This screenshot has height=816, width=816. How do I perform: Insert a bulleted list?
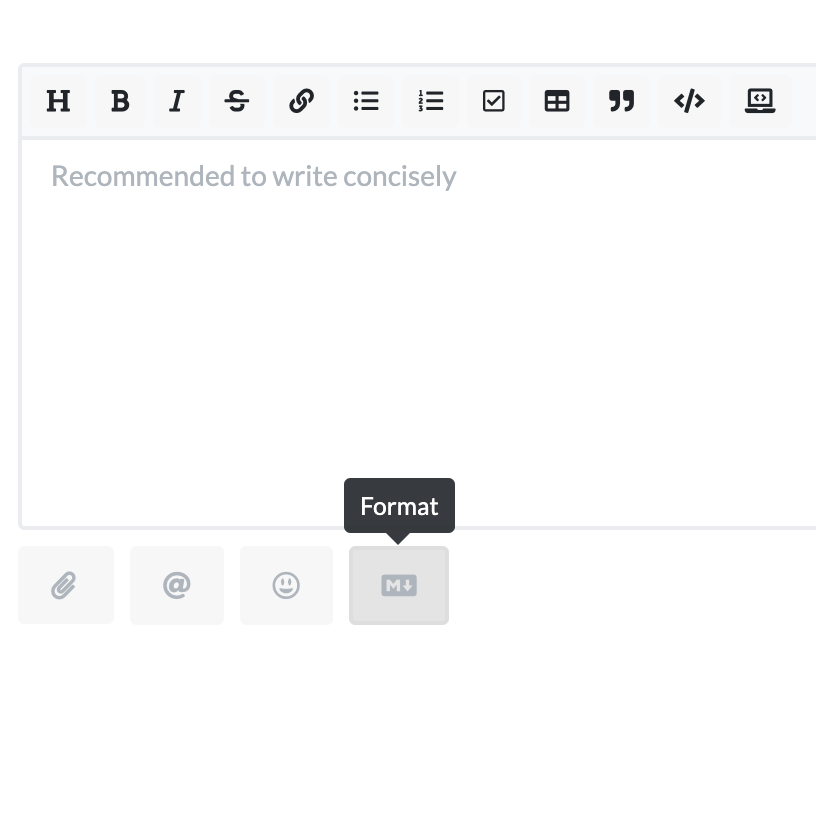click(x=366, y=101)
